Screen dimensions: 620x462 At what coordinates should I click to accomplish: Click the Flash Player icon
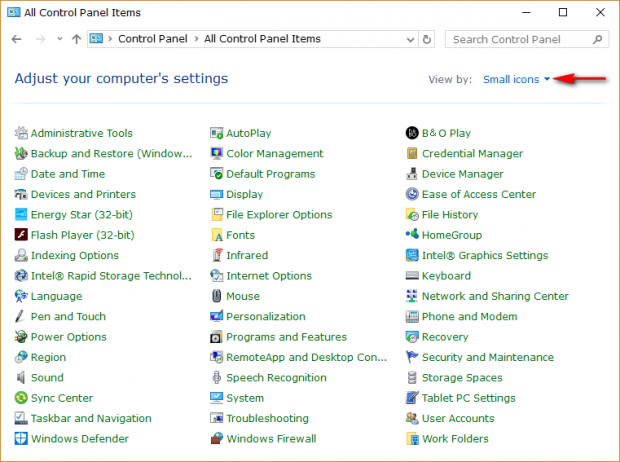(x=21, y=235)
